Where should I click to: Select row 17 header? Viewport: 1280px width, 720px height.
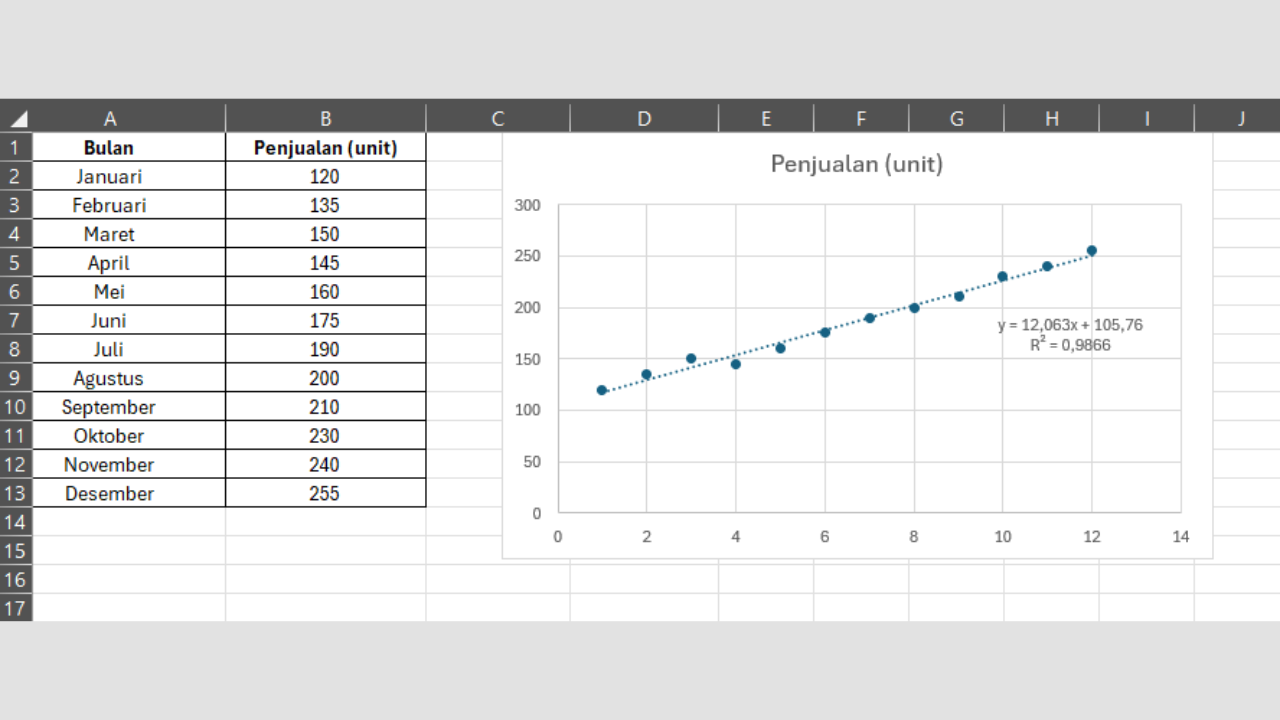[14, 607]
